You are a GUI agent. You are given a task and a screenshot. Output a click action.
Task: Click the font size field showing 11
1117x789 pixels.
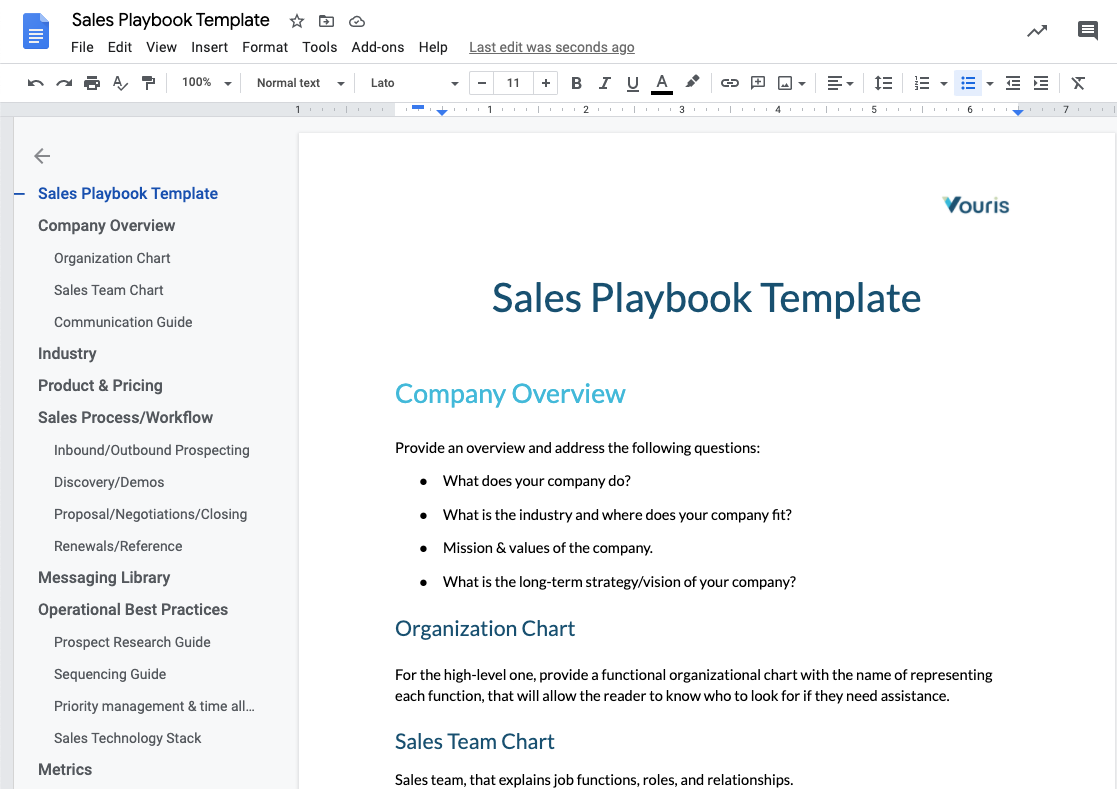[x=514, y=83]
